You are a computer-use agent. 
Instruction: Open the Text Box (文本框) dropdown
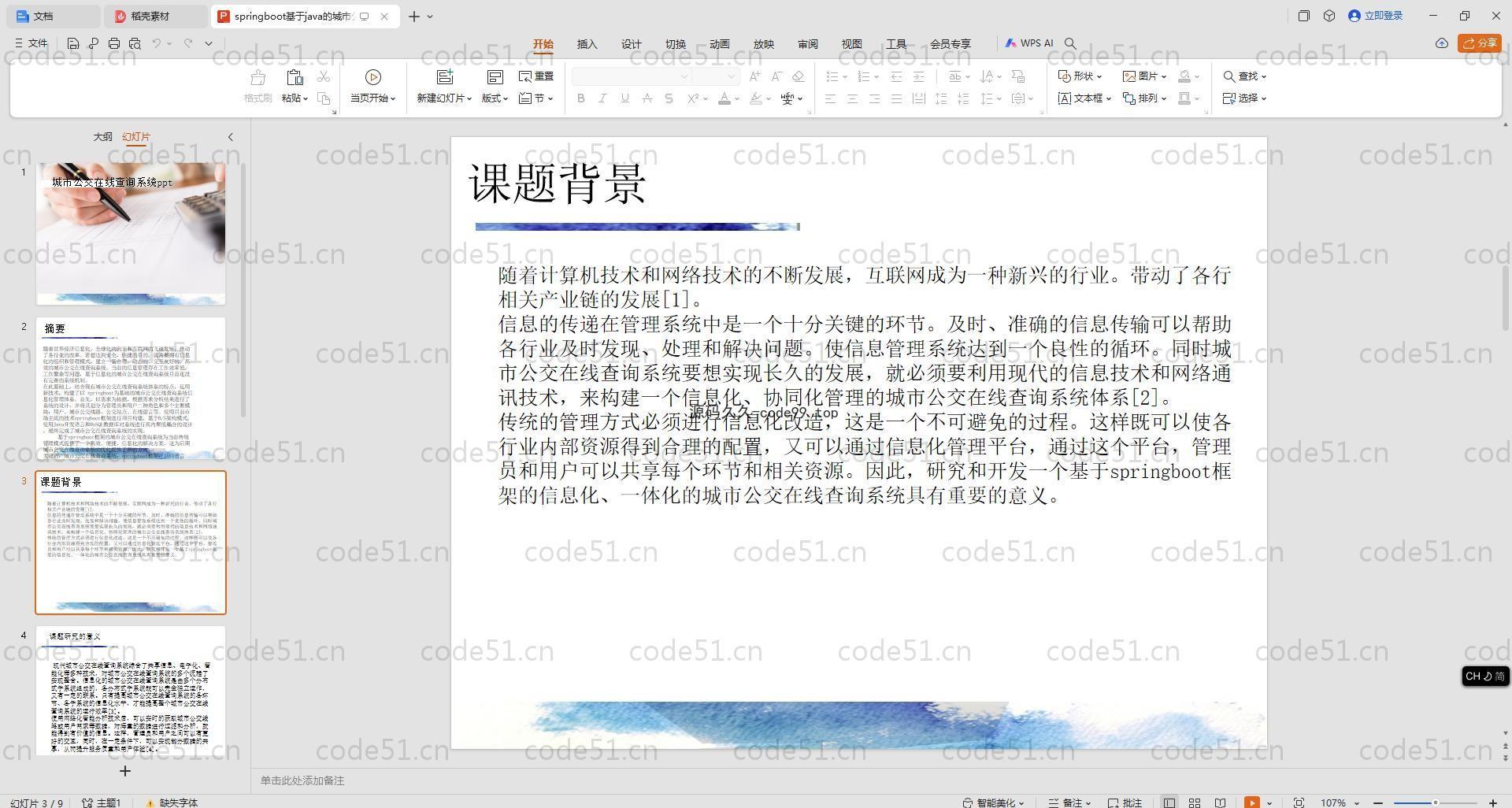[x=1084, y=98]
